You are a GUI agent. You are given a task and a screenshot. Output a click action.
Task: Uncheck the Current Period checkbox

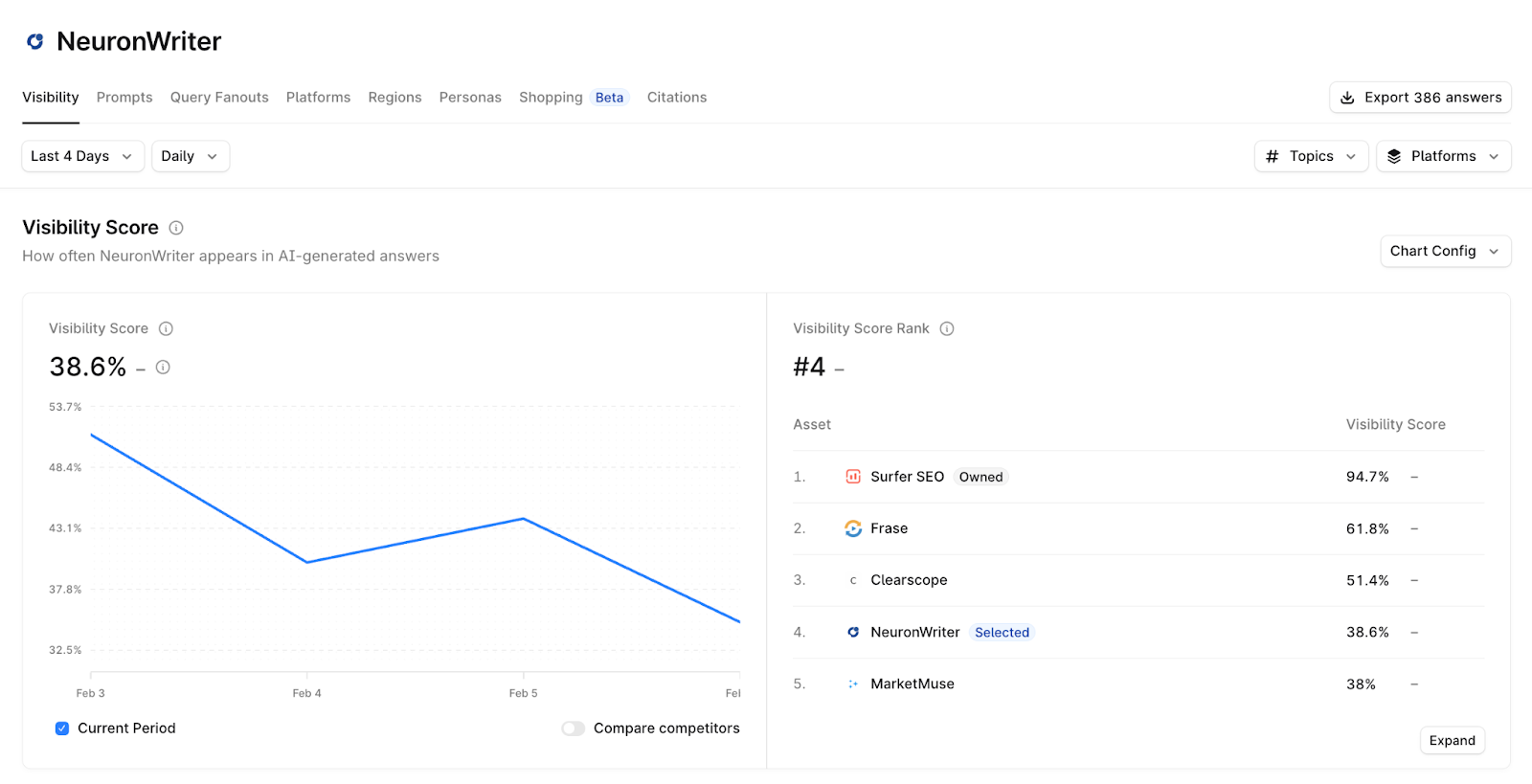[x=62, y=728]
